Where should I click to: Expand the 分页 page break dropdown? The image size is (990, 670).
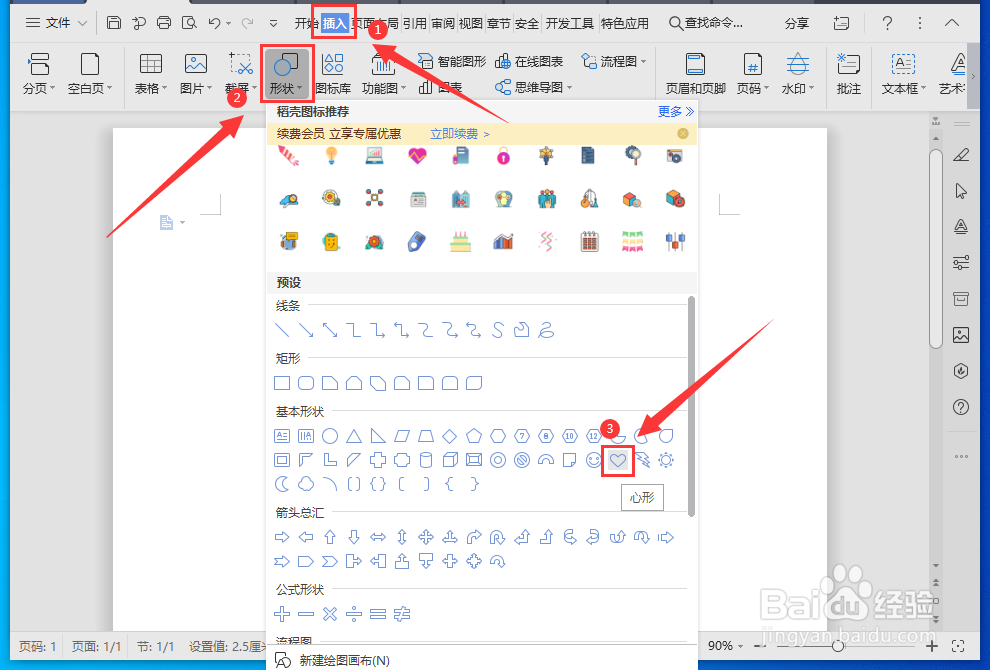pyautogui.click(x=52, y=88)
